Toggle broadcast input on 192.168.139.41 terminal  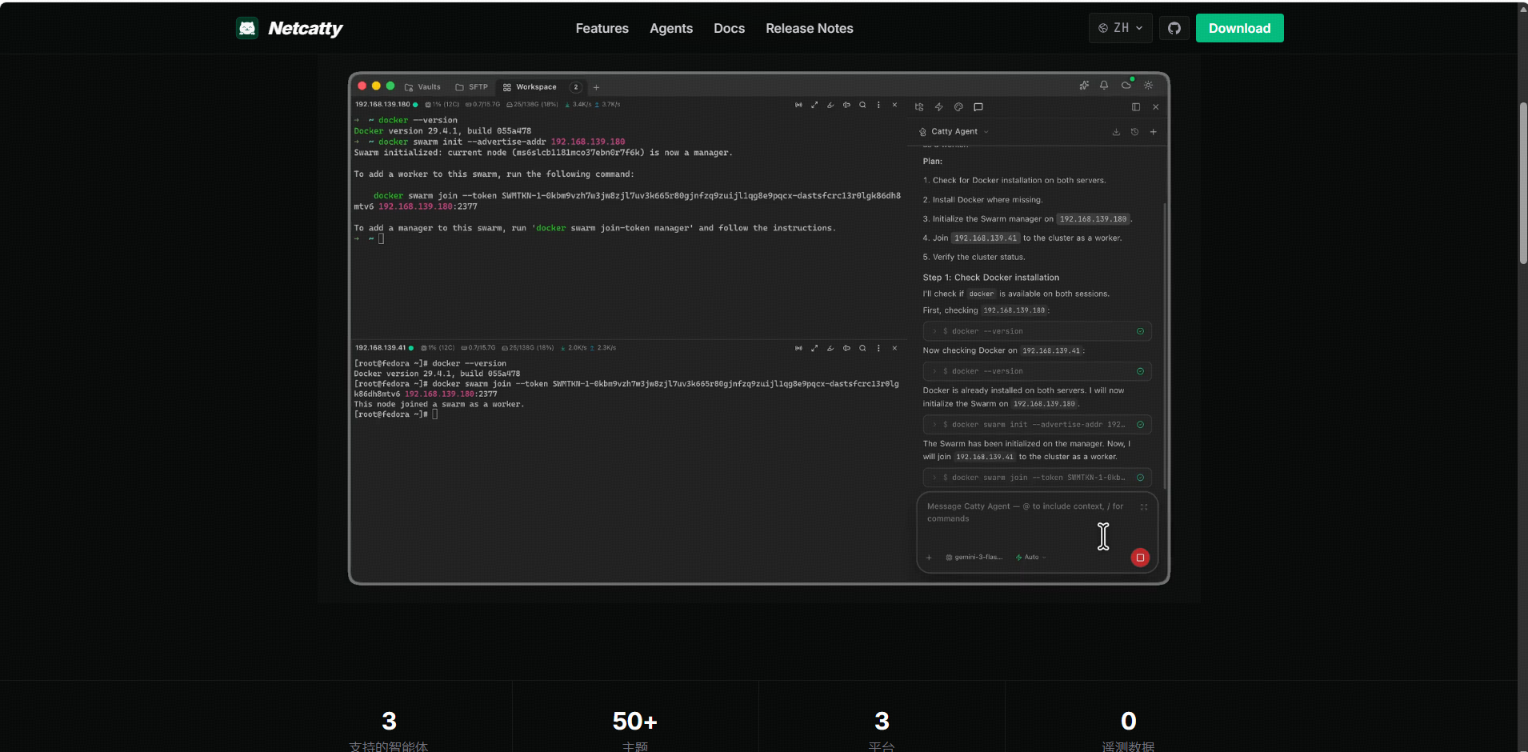pyautogui.click(x=798, y=348)
